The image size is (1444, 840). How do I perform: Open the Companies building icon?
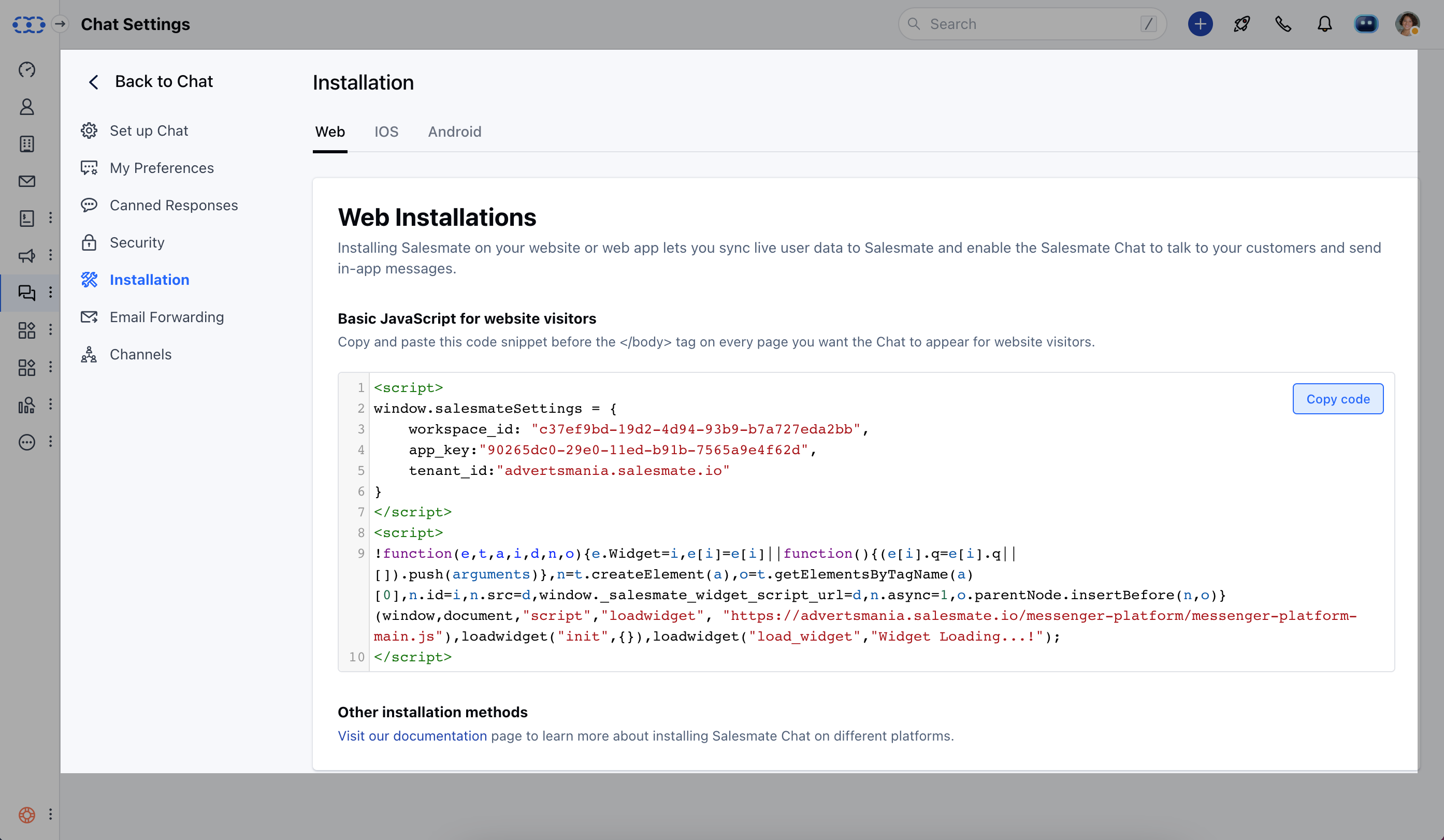coord(27,144)
